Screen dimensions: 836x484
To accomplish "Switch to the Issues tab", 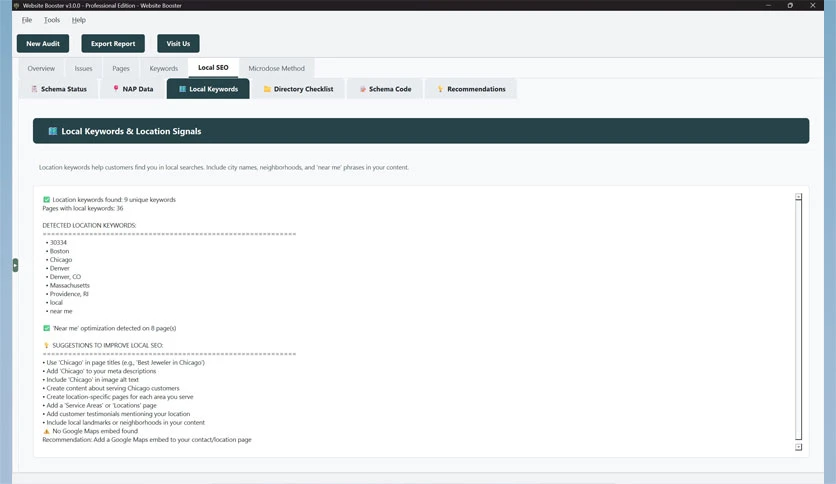I will coord(83,68).
